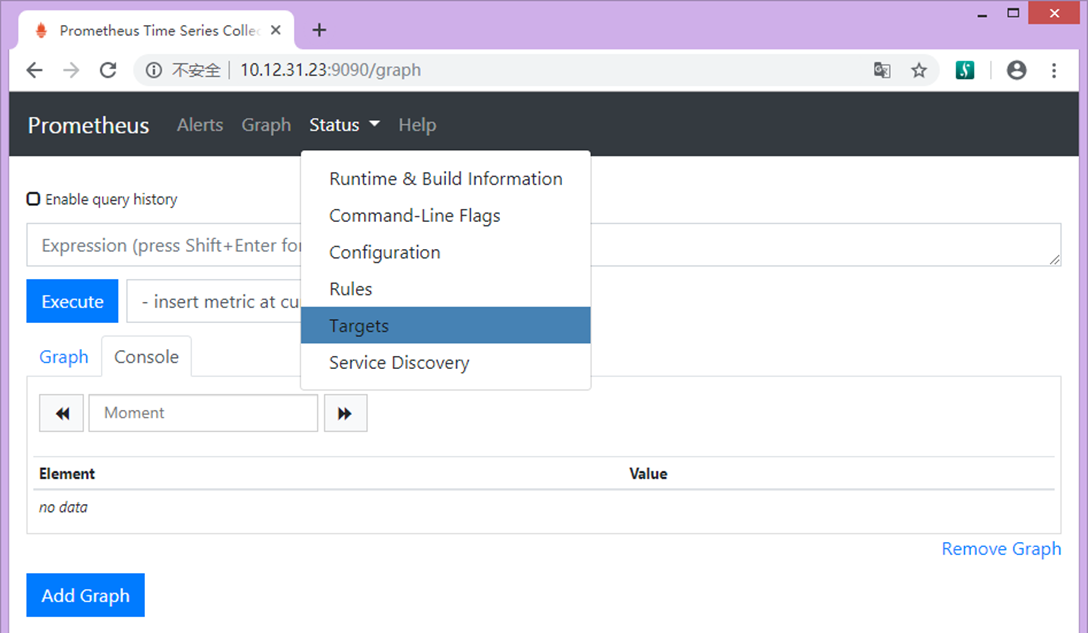Image resolution: width=1088 pixels, height=633 pixels.
Task: View site info for insecure connection
Action: click(153, 70)
